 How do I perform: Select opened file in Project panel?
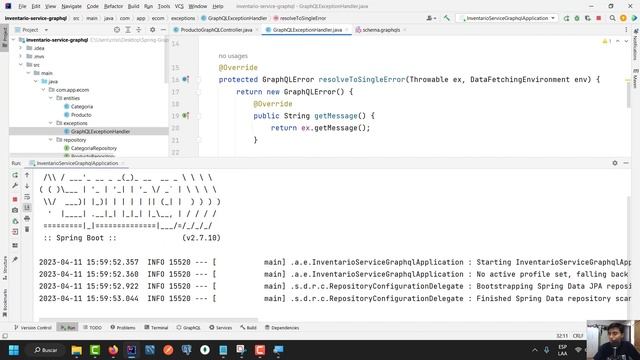[x=117, y=30]
